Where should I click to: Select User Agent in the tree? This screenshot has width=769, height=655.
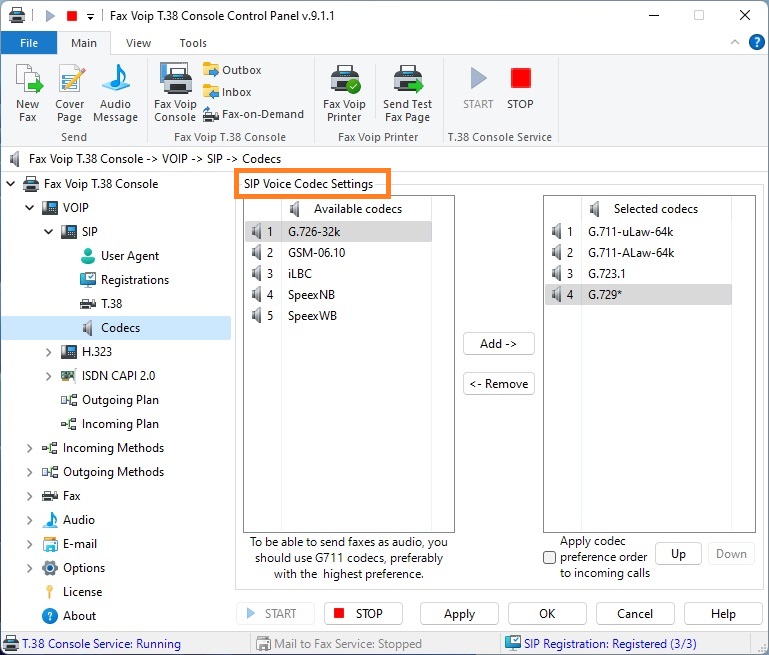(x=120, y=255)
